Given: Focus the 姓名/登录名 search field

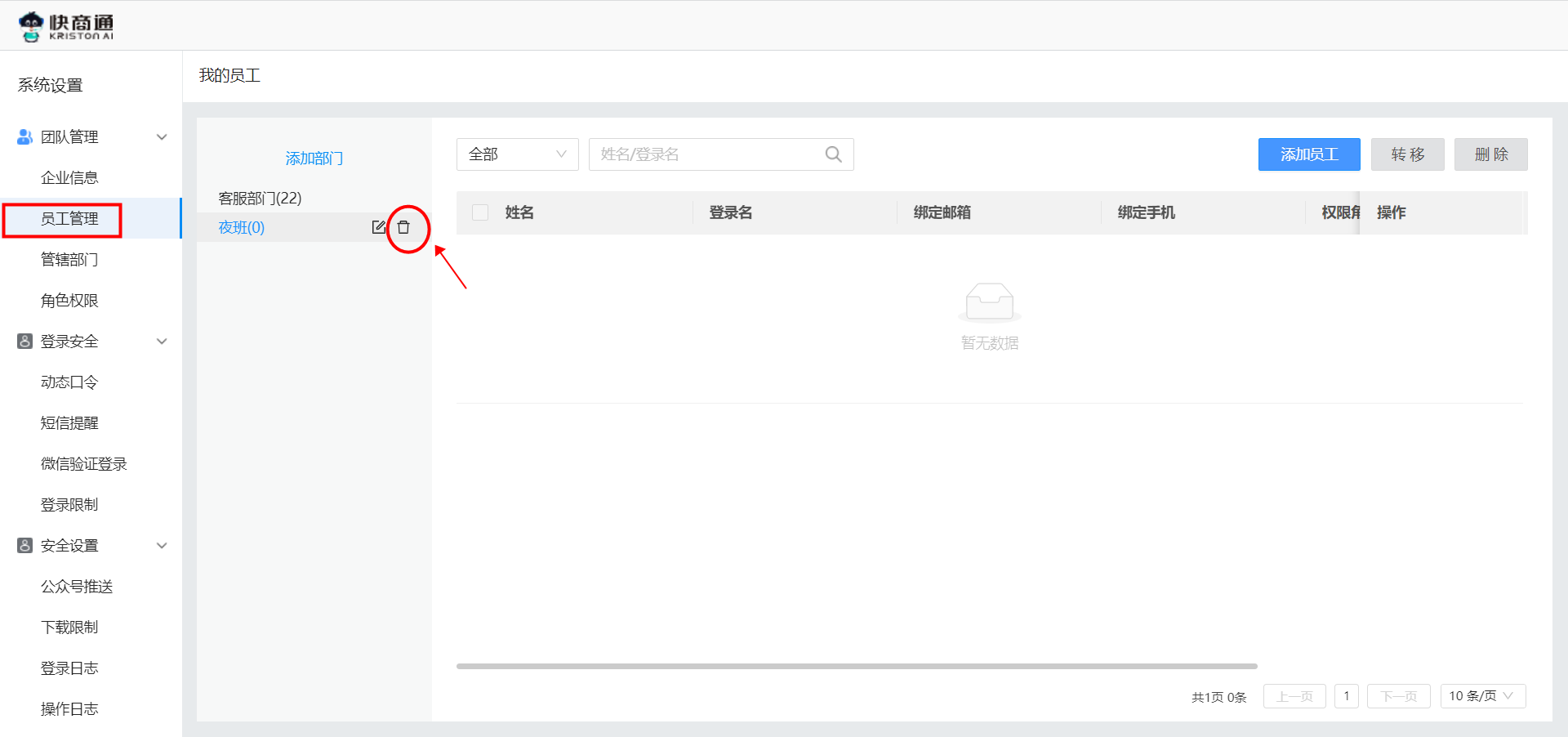Looking at the screenshot, I should pos(706,154).
